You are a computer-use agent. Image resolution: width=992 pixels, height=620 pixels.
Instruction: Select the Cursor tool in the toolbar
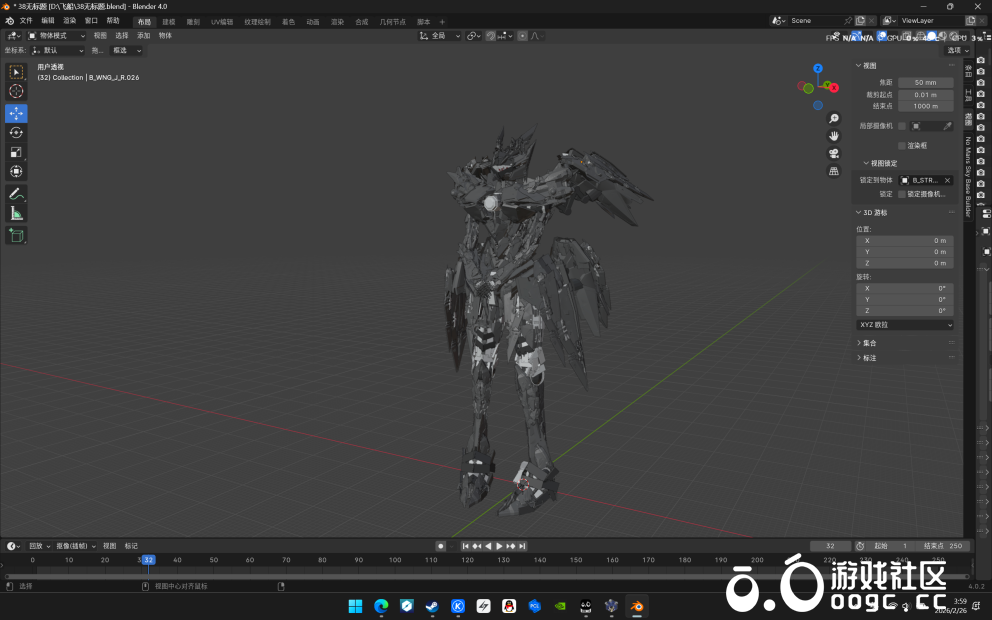pos(16,91)
